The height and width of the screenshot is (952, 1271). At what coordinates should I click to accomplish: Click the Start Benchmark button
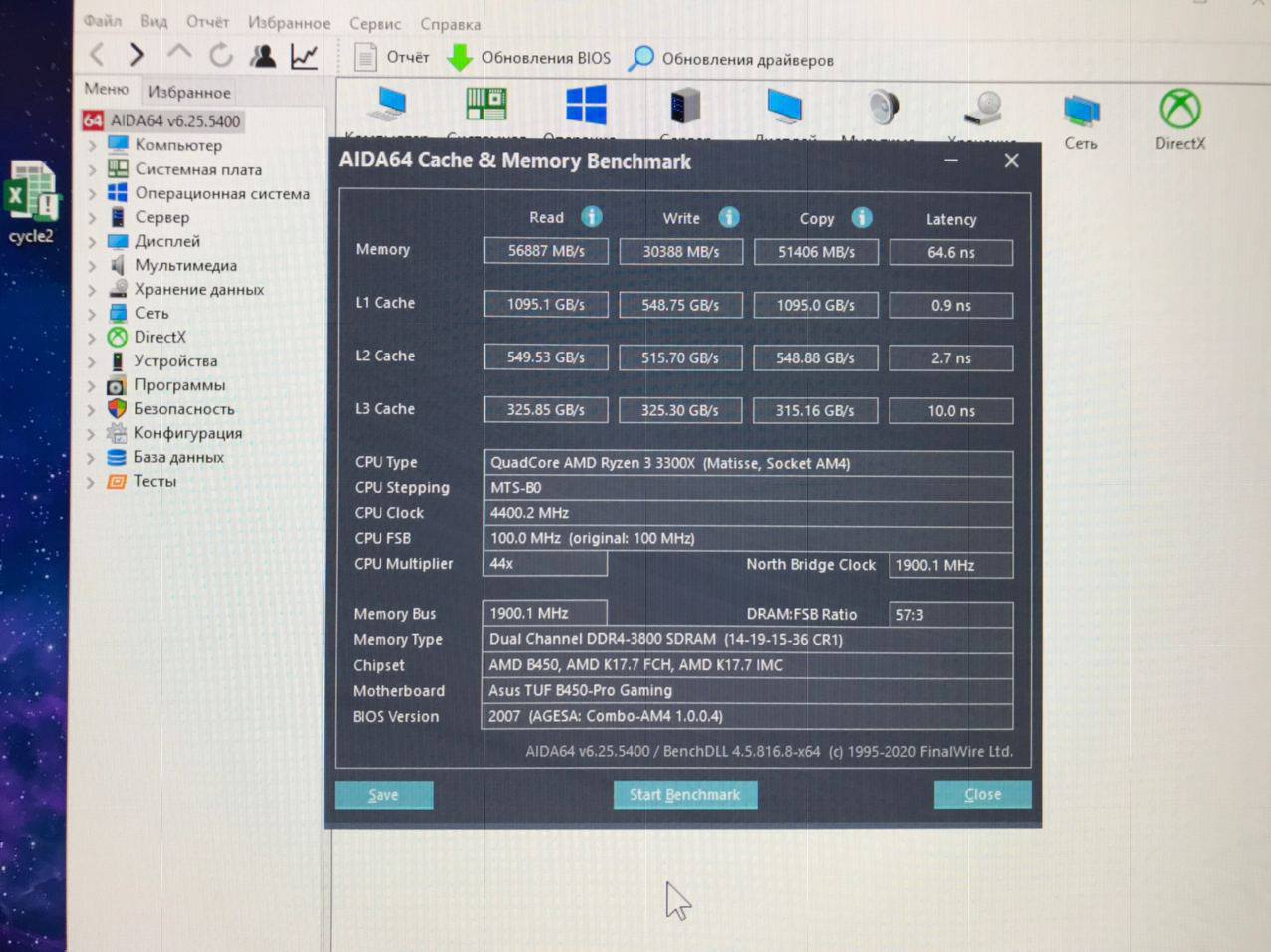[x=685, y=794]
